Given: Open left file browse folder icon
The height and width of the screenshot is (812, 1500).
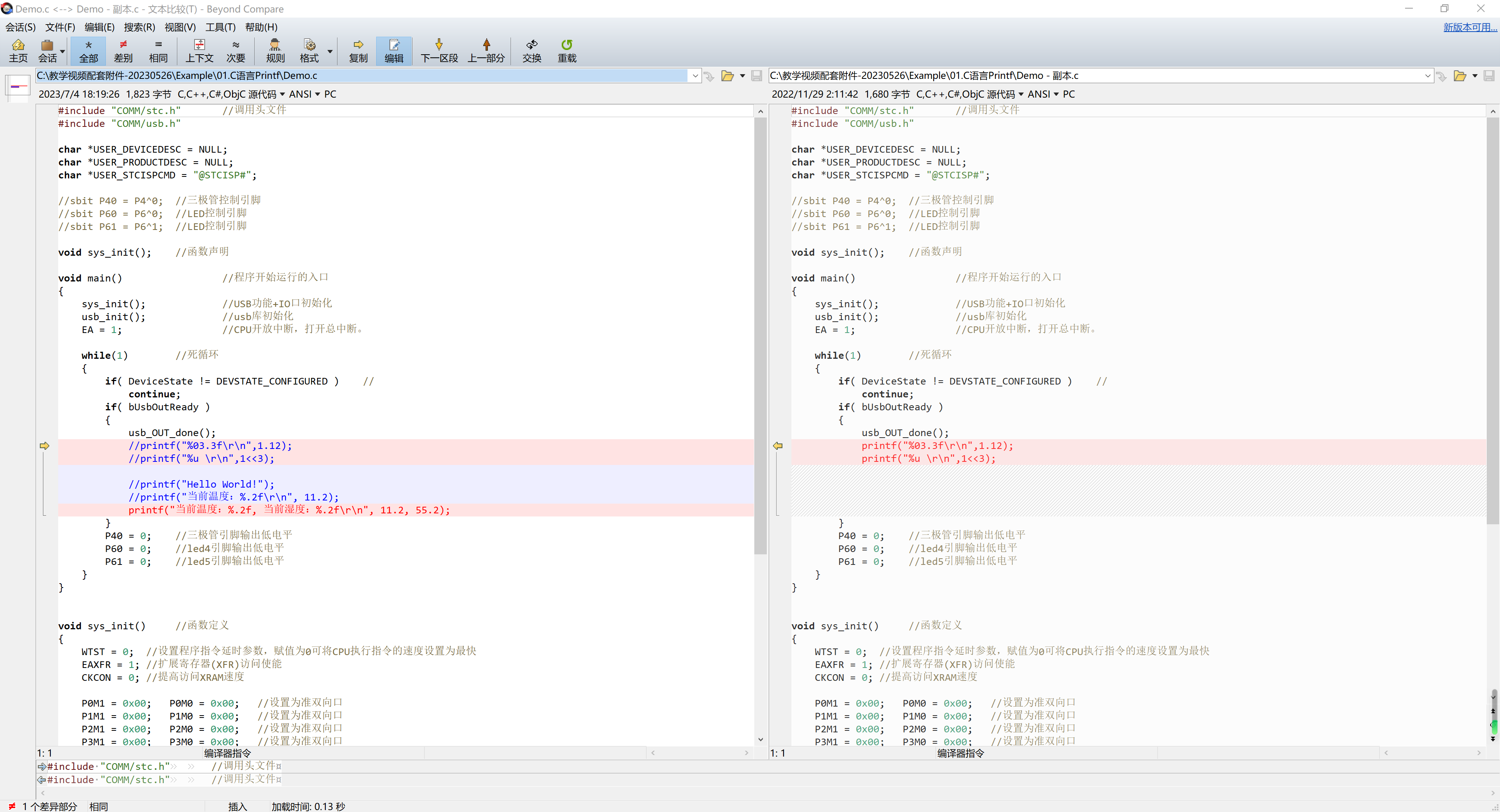Looking at the screenshot, I should click(x=727, y=76).
